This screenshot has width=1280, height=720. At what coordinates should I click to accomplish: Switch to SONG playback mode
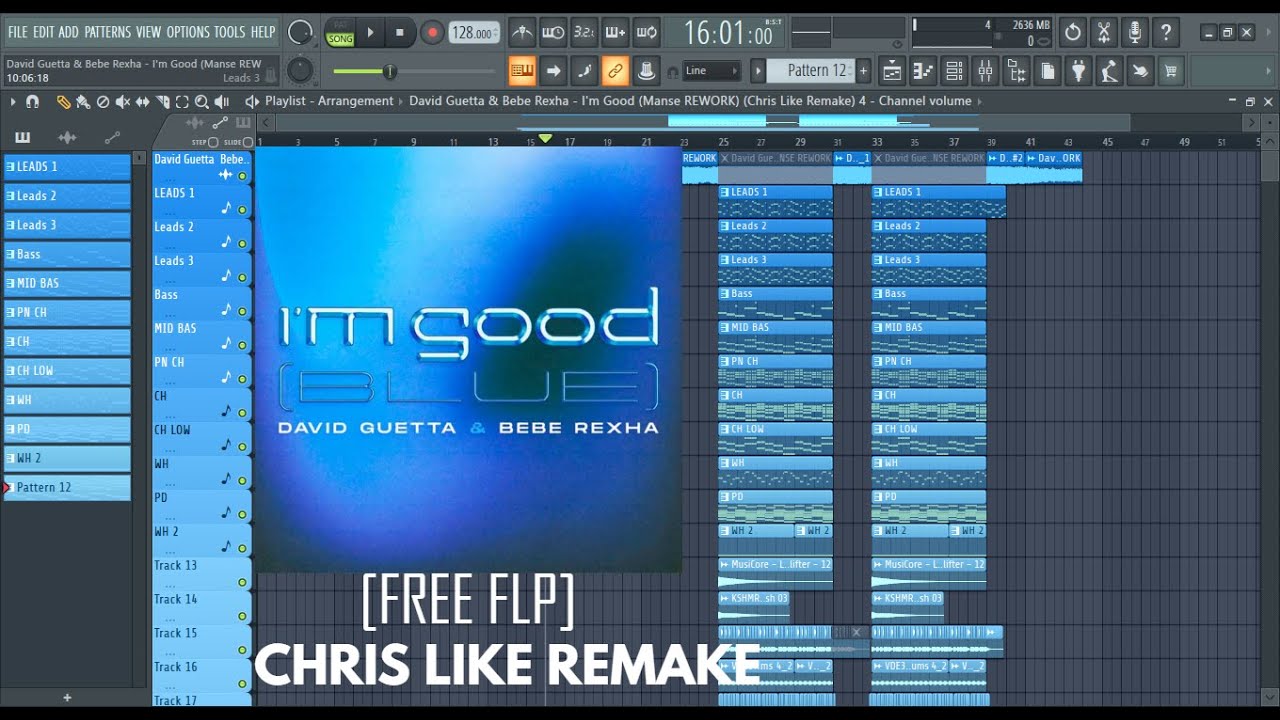click(x=340, y=39)
